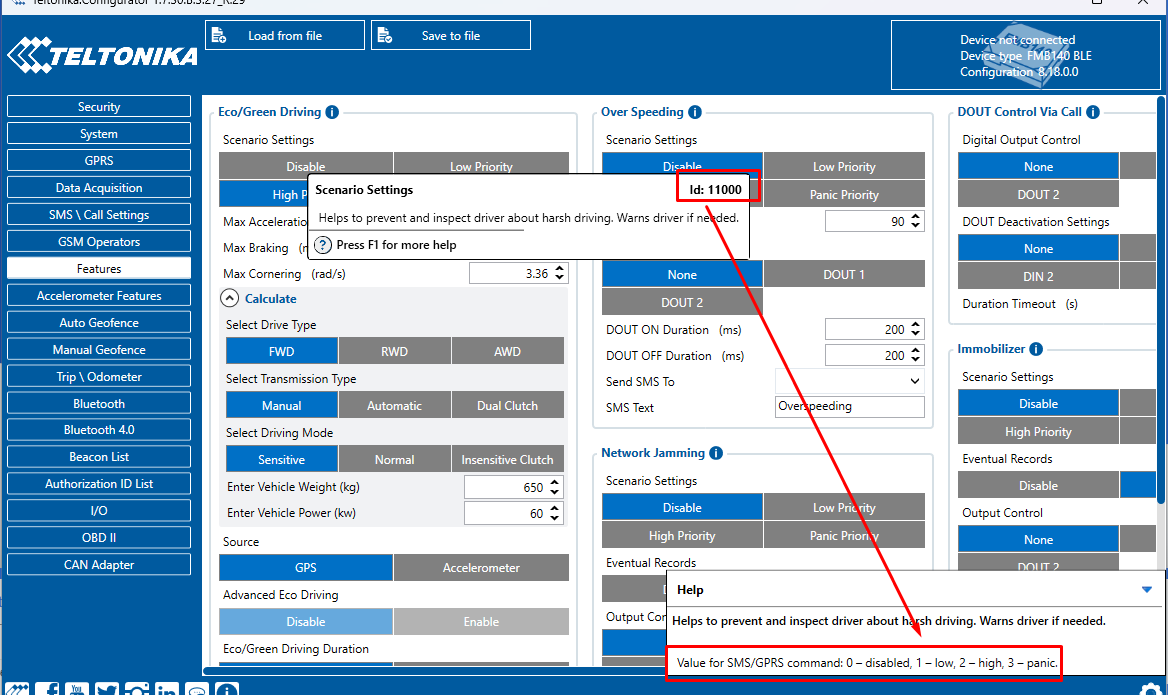Viewport: 1168px width, 695px height.
Task: Select DIN 2 under DOUT Deactivation Settings
Action: pyautogui.click(x=1038, y=276)
